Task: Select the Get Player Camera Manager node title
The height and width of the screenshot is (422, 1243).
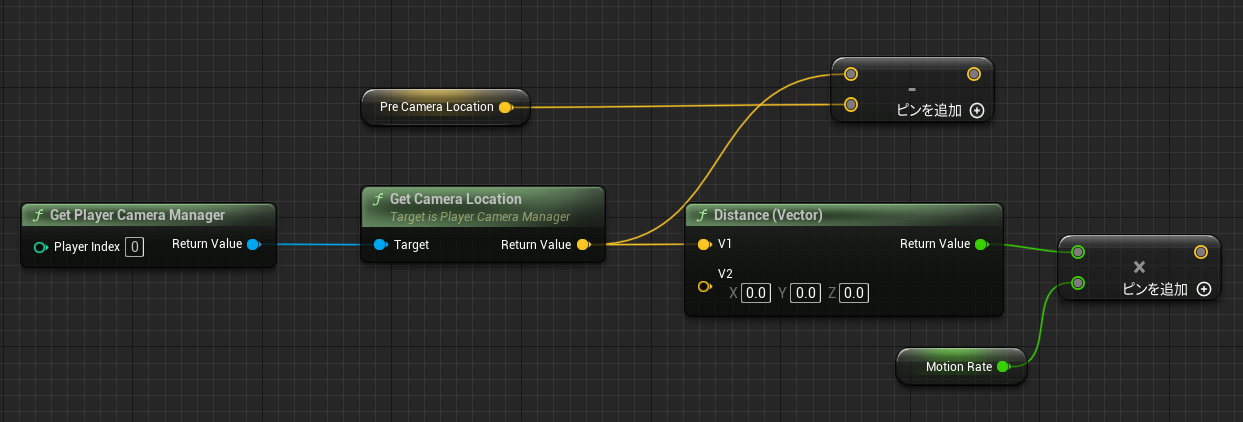Action: 137,215
